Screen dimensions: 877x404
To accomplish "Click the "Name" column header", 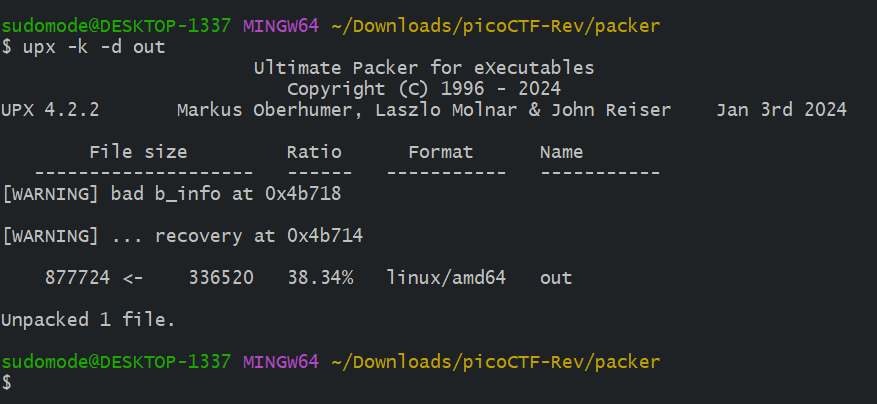I will pos(561,153).
